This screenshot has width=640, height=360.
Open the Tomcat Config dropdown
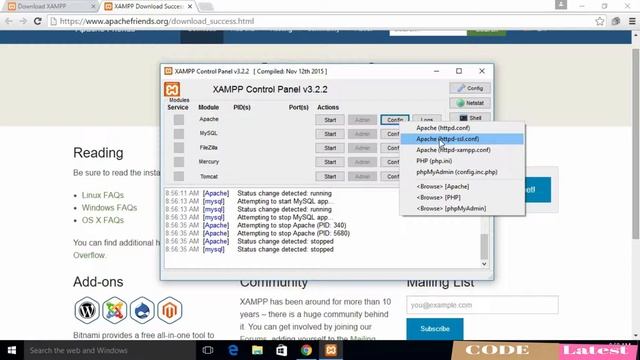coord(390,176)
